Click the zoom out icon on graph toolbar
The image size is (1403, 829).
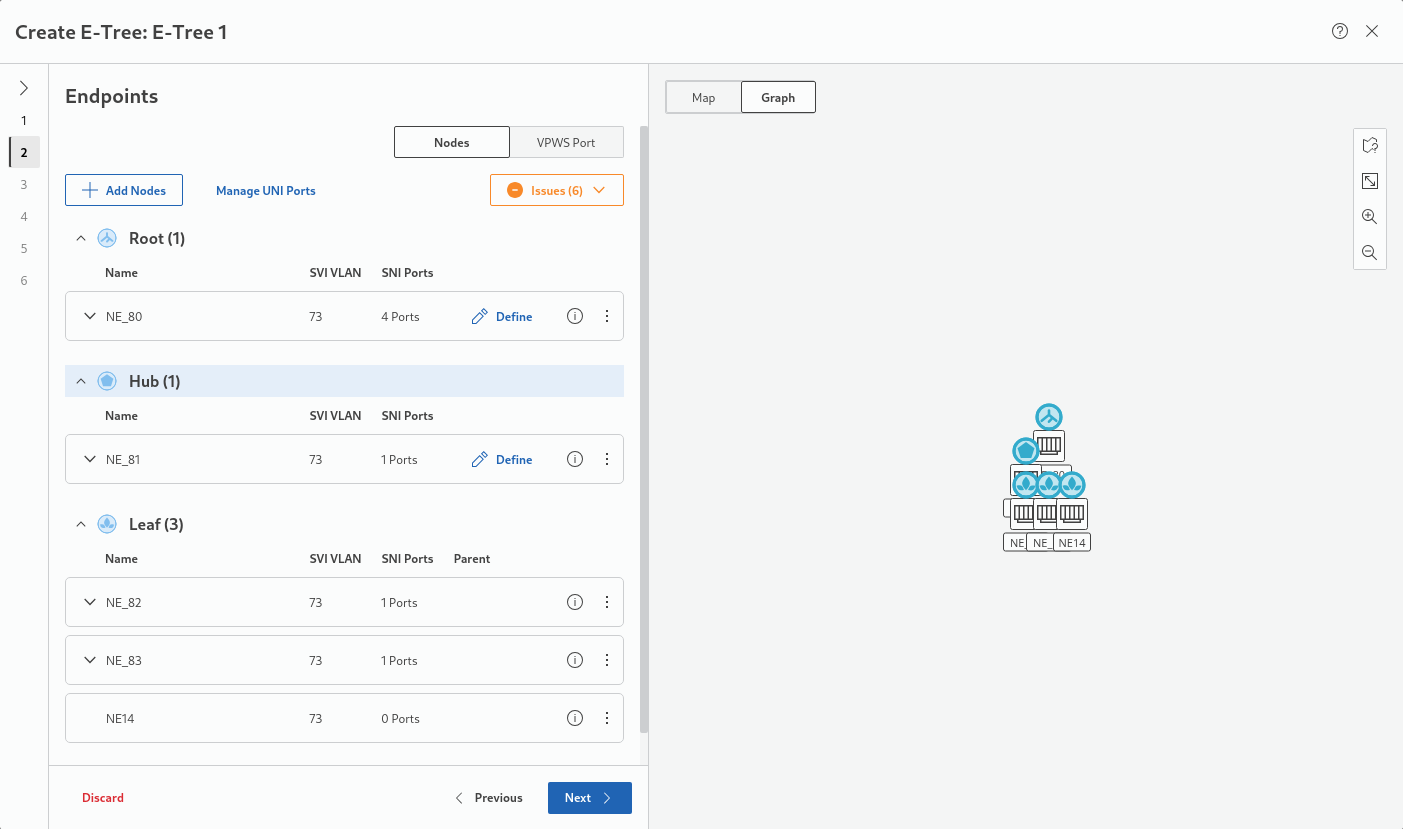click(1370, 253)
